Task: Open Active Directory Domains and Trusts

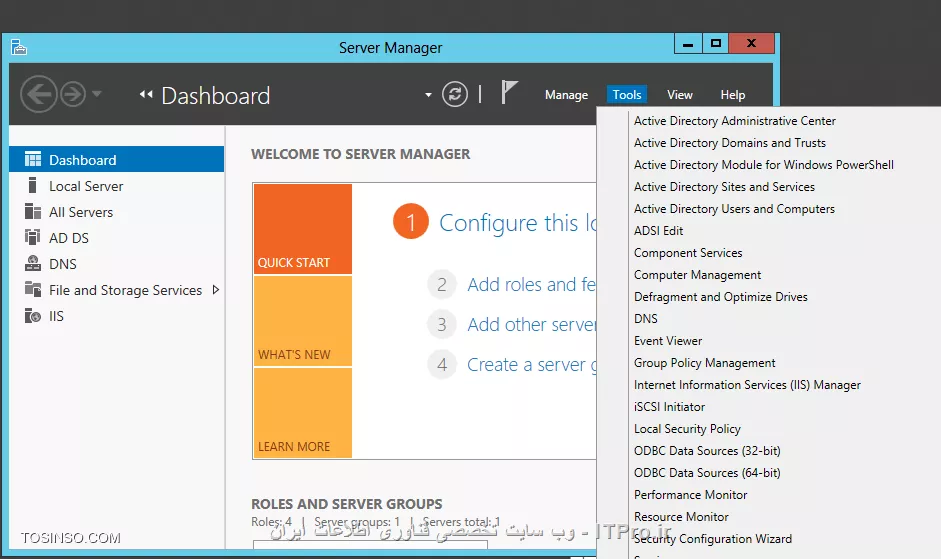Action: [x=730, y=143]
